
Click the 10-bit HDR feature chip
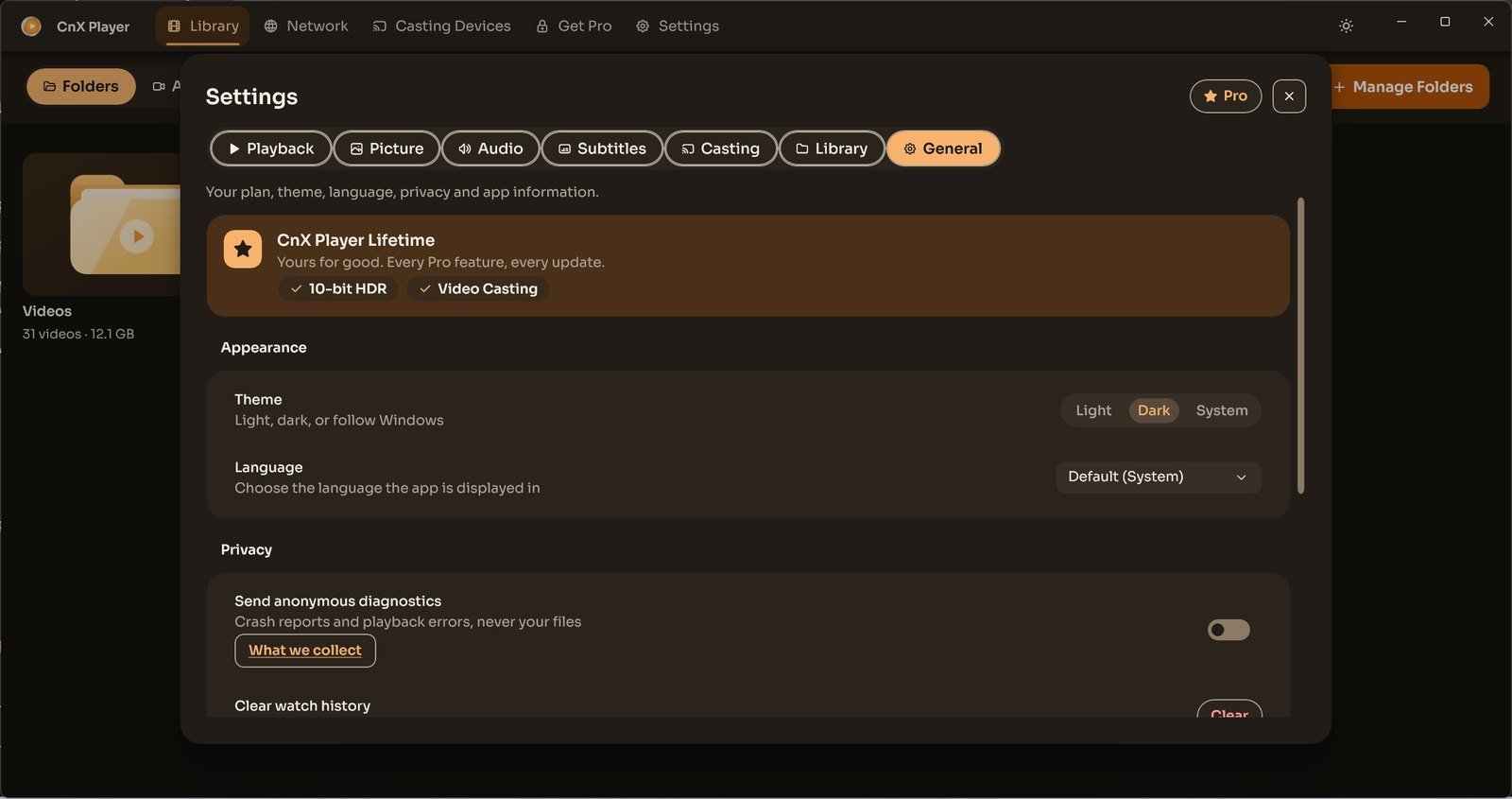tap(338, 289)
